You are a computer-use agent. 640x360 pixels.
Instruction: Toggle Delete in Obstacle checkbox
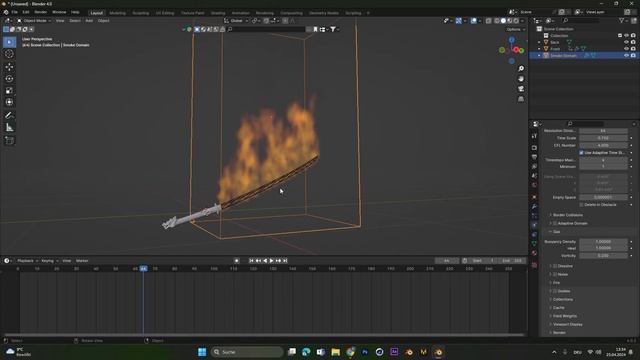[581, 204]
